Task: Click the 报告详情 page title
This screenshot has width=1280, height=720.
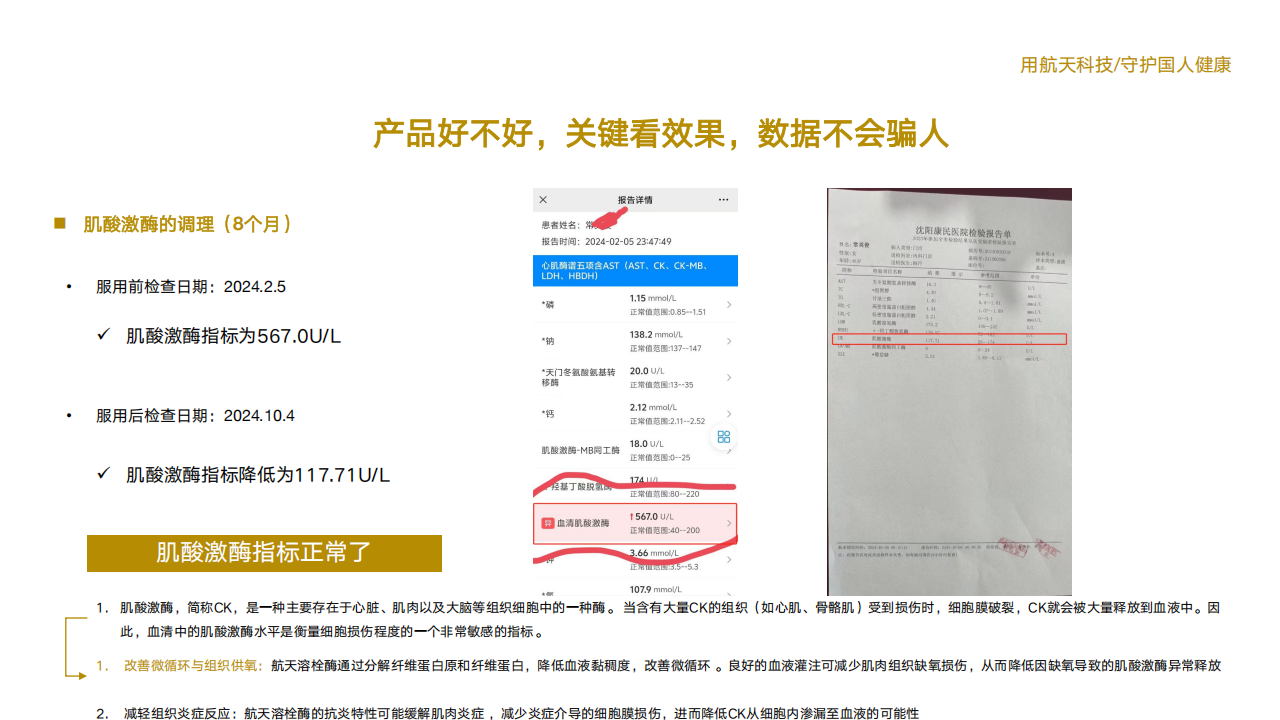Action: 635,200
